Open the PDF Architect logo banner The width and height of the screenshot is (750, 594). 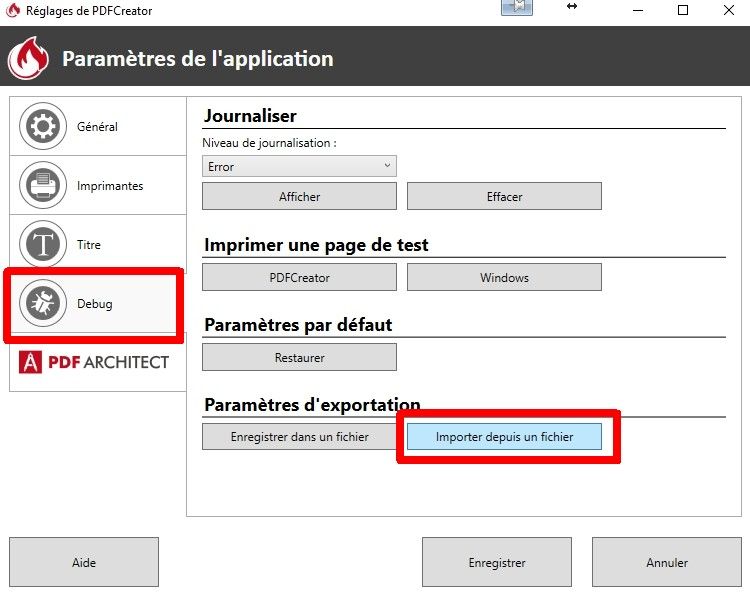pos(94,362)
